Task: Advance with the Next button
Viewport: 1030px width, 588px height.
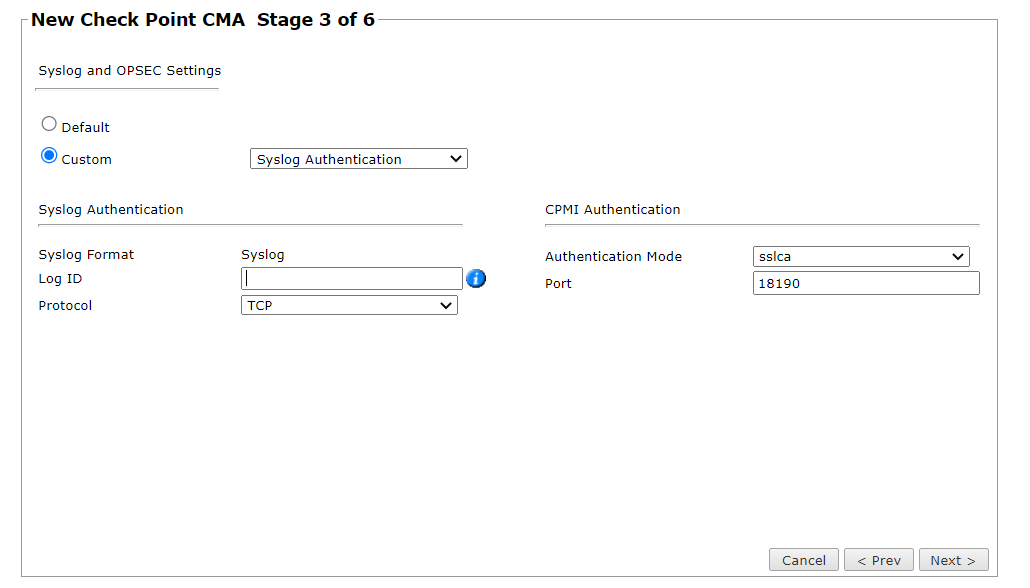Action: click(x=953, y=560)
